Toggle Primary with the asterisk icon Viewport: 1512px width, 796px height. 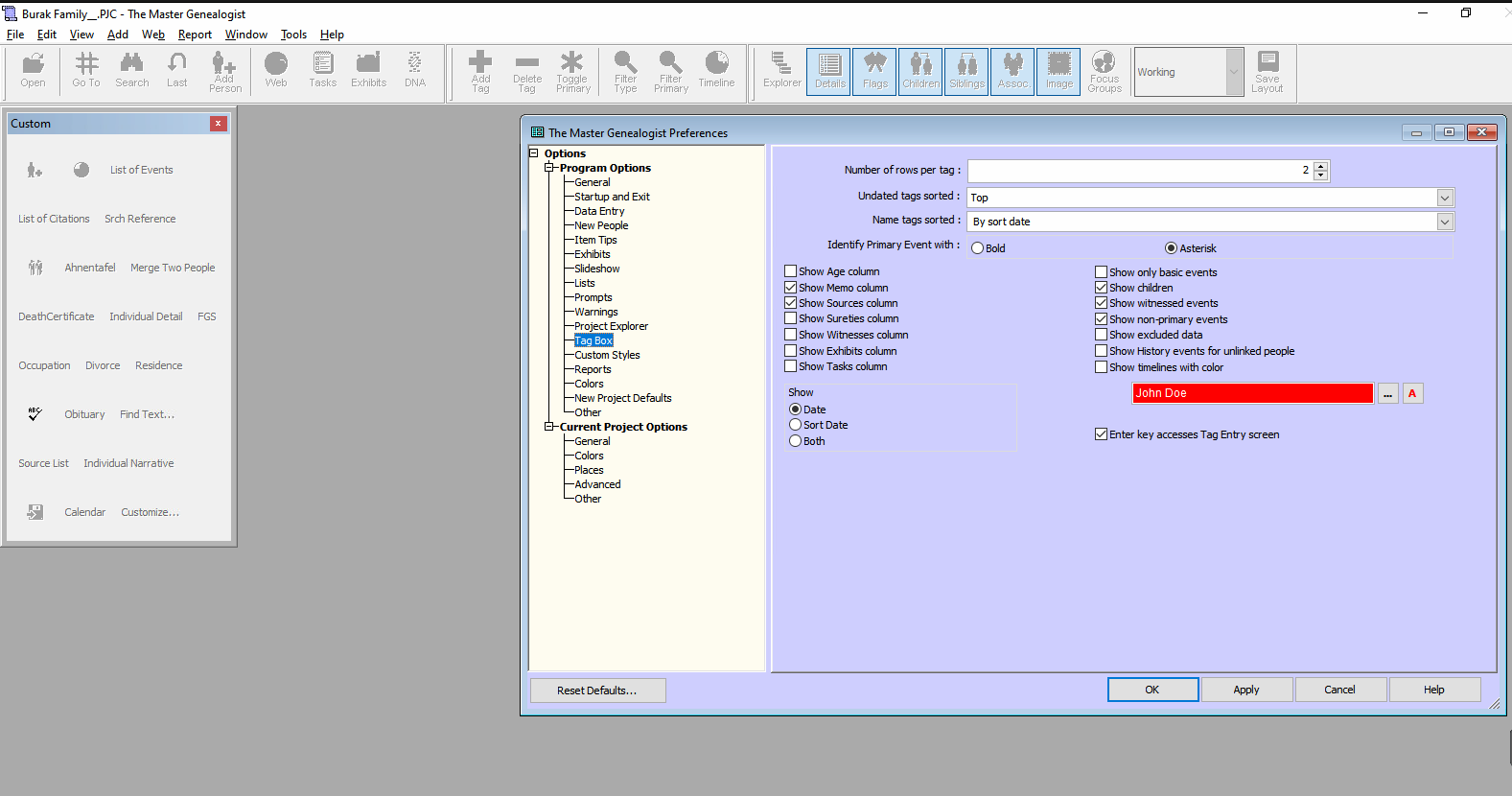coord(572,72)
